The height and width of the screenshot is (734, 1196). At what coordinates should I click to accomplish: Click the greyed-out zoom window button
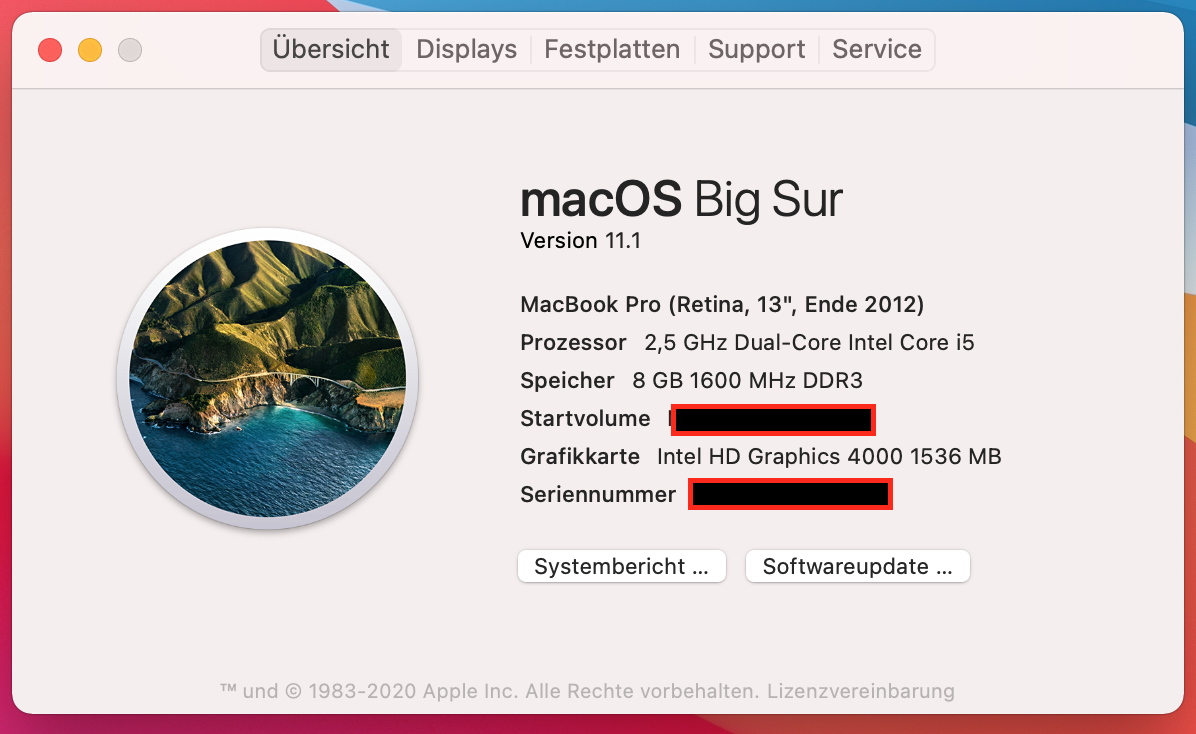click(x=130, y=49)
